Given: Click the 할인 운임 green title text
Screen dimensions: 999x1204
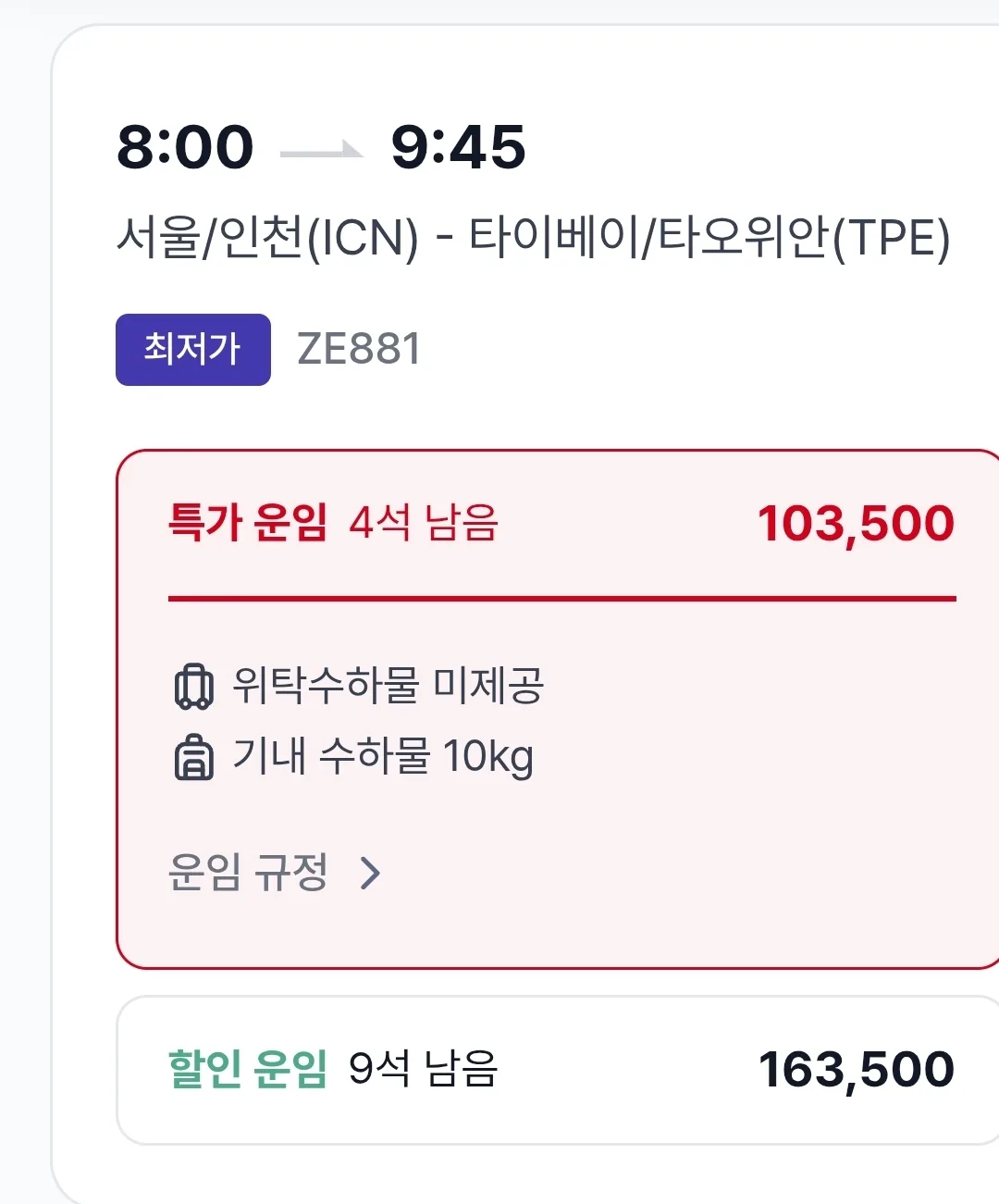Looking at the screenshot, I should pos(248,1069).
